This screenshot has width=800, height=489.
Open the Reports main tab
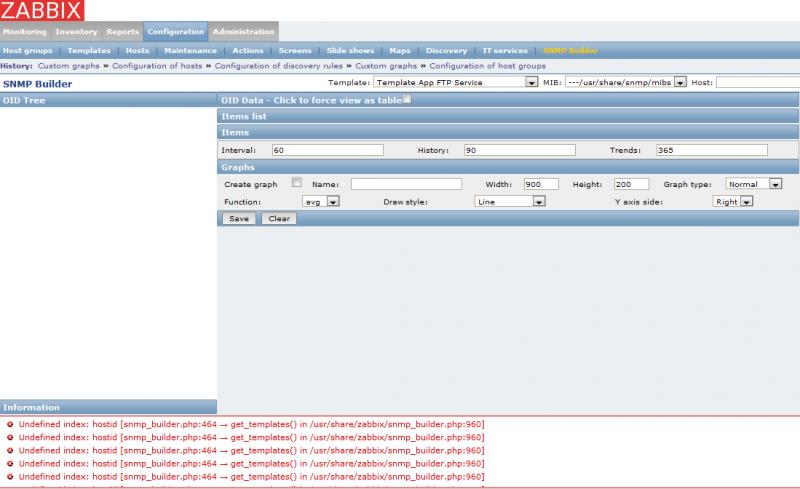pos(122,32)
